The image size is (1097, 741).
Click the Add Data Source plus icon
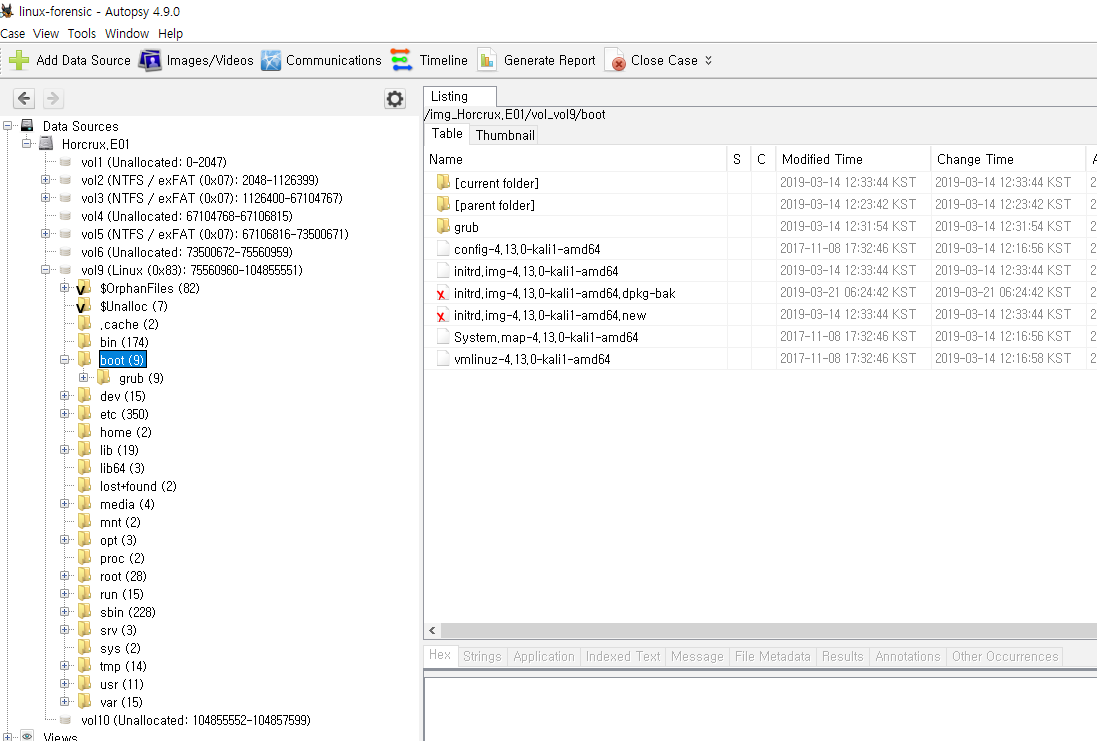(19, 60)
